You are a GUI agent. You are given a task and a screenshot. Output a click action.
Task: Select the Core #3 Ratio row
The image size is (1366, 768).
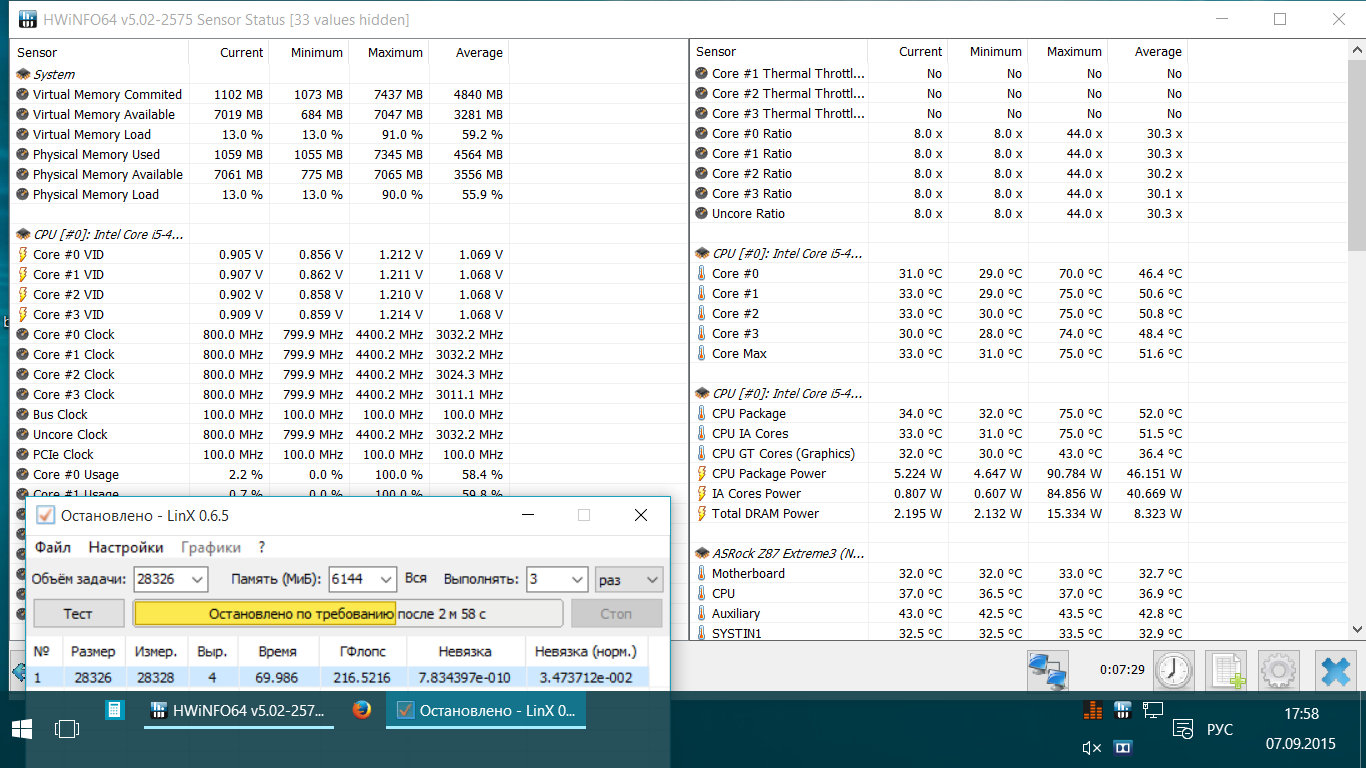[939, 194]
